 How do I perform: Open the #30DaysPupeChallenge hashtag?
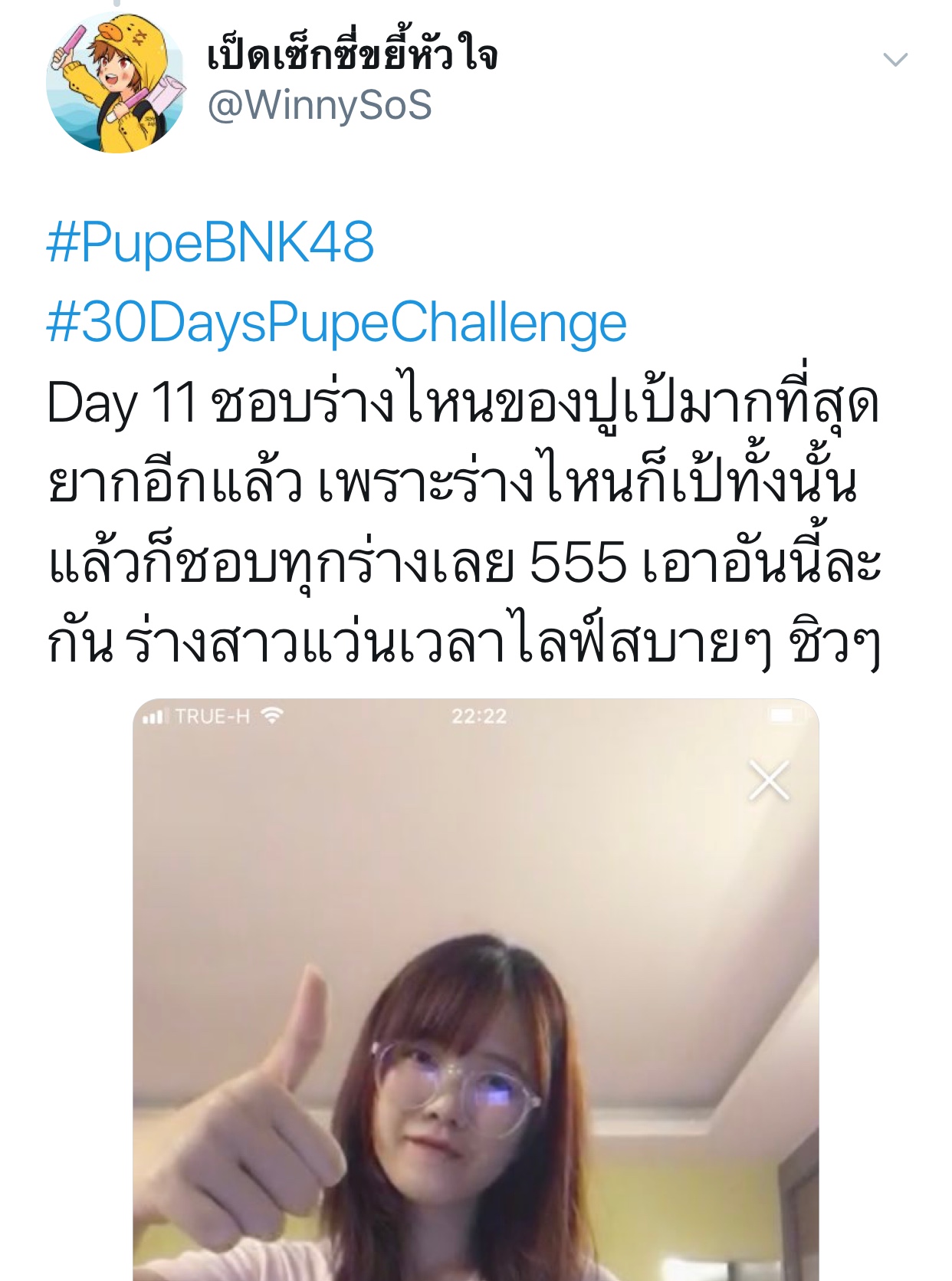(x=336, y=324)
